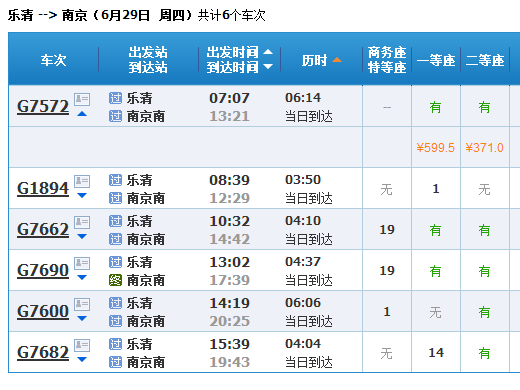This screenshot has width=520, height=390.
Task: Click first class 无 for G7600
Action: click(435, 312)
